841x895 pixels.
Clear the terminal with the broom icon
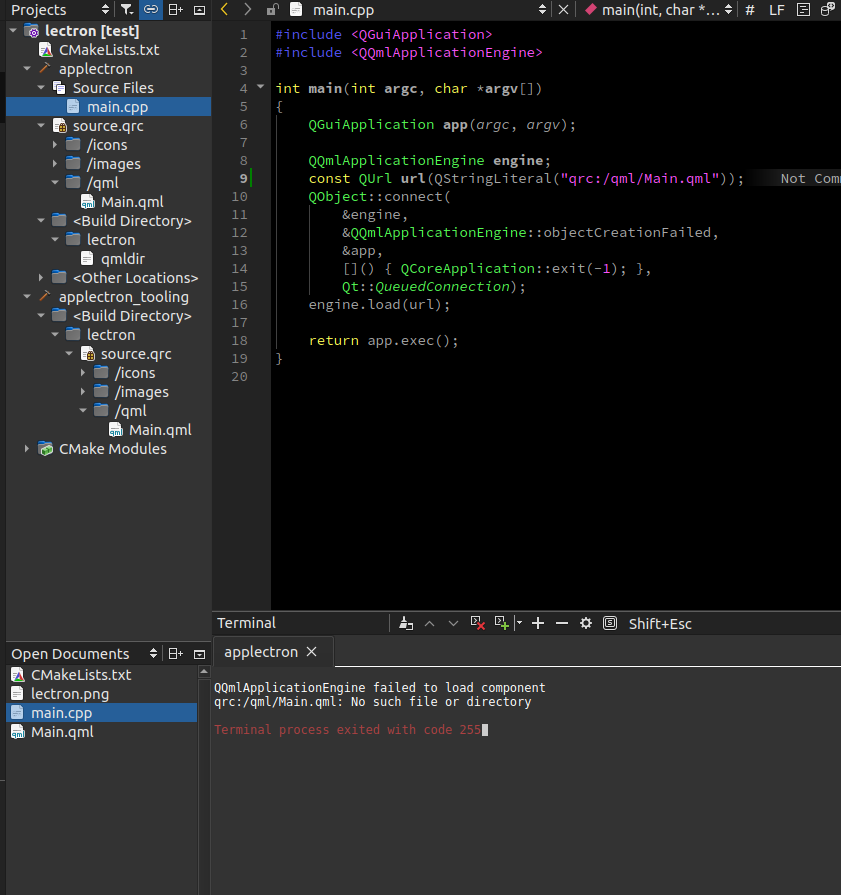coord(405,623)
